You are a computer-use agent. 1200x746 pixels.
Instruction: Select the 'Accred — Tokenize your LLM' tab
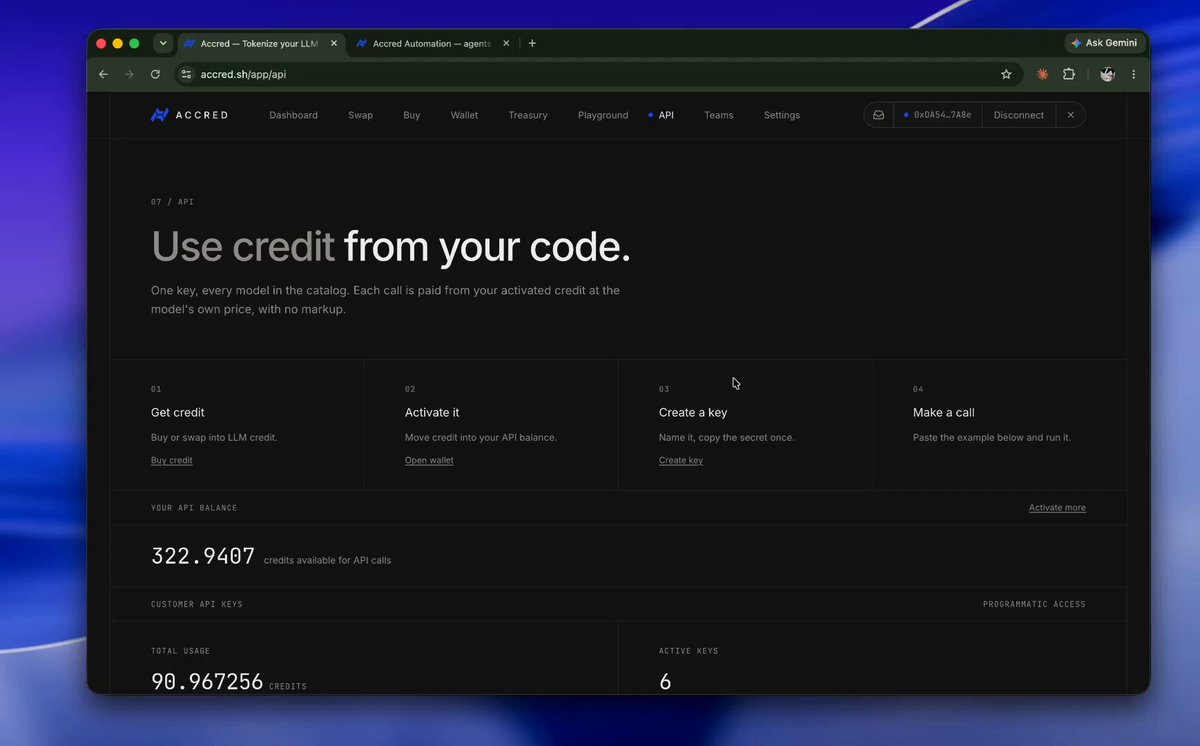tap(262, 43)
